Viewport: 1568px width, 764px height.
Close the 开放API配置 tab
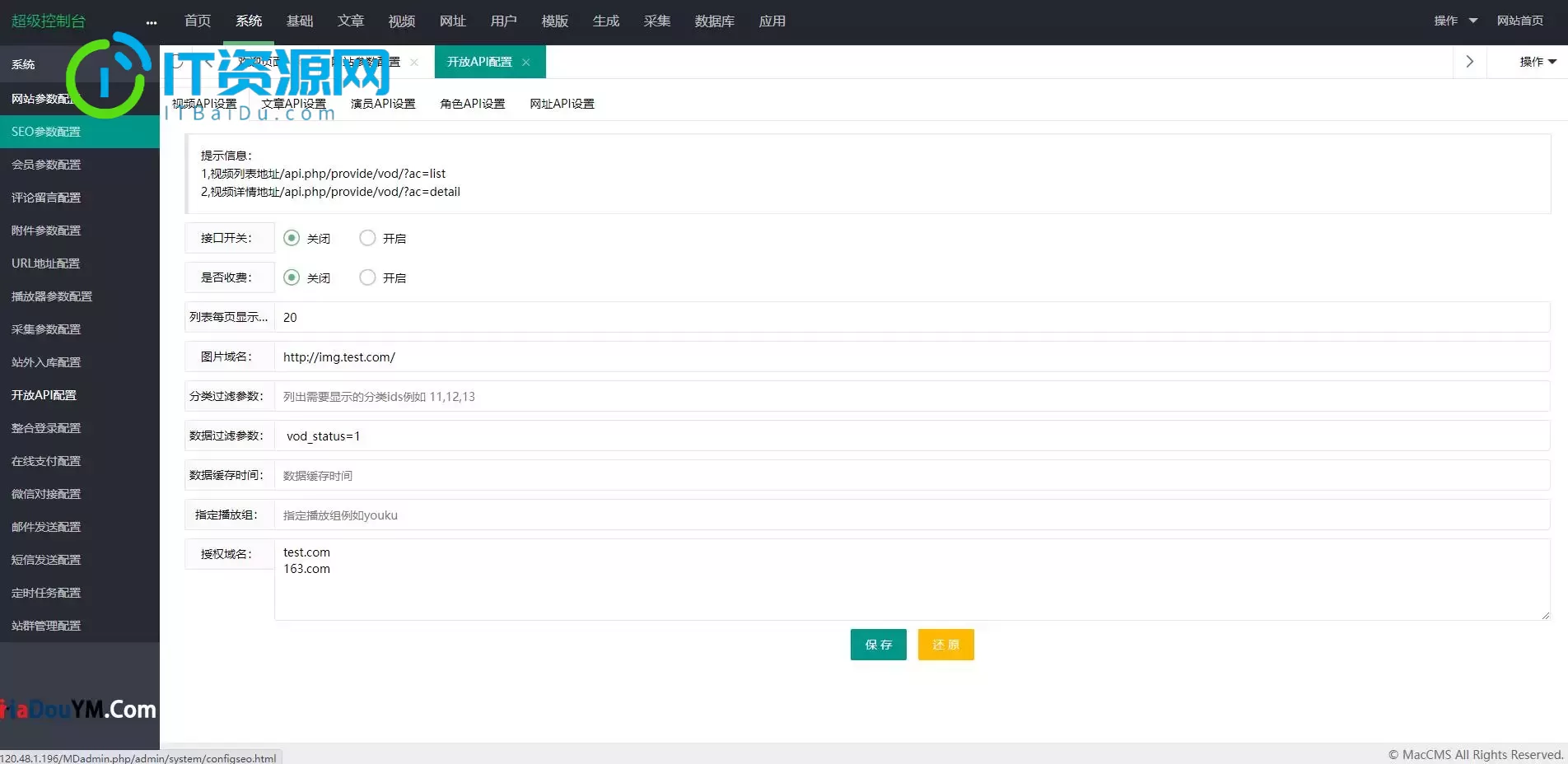pyautogui.click(x=525, y=63)
